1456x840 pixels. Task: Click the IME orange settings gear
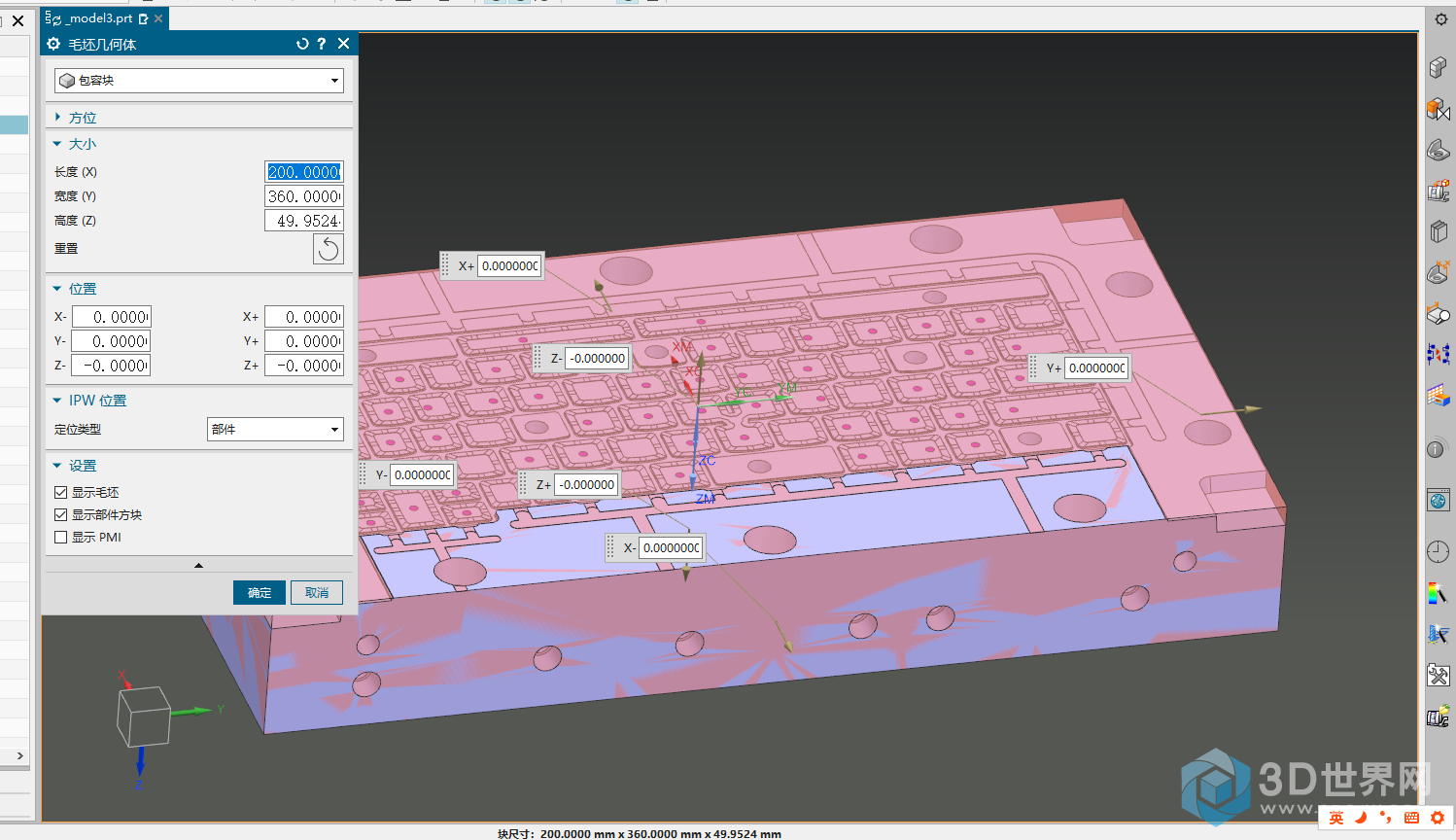coord(1438,818)
